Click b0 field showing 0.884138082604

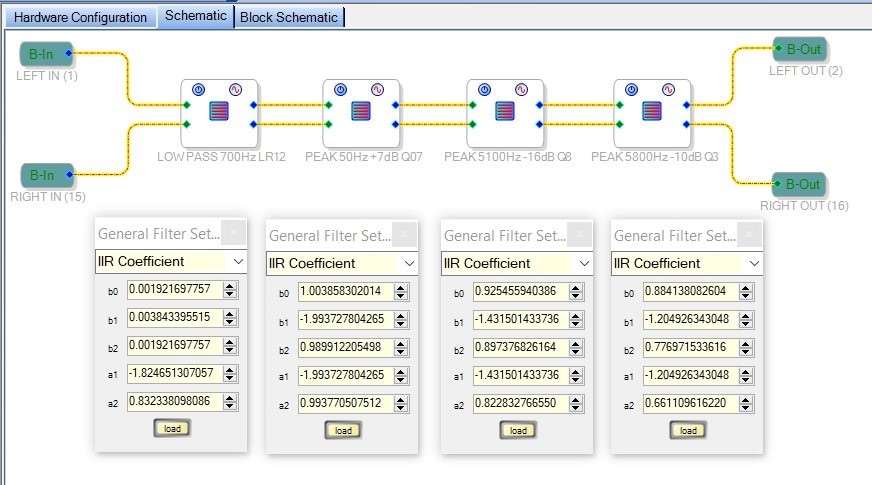(691, 291)
